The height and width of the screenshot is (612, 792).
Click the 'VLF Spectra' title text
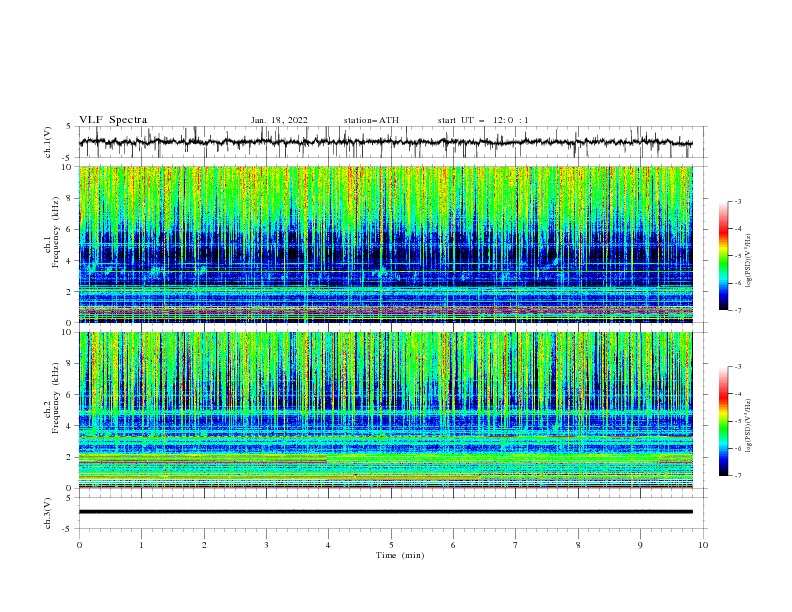tap(113, 120)
